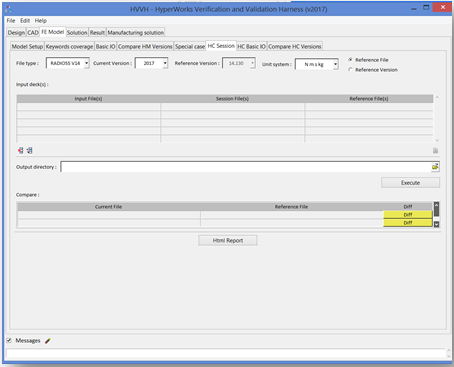Screen dimensions: 454x367
Task: Open the Compare HC Versions sub-tab
Action: click(295, 46)
